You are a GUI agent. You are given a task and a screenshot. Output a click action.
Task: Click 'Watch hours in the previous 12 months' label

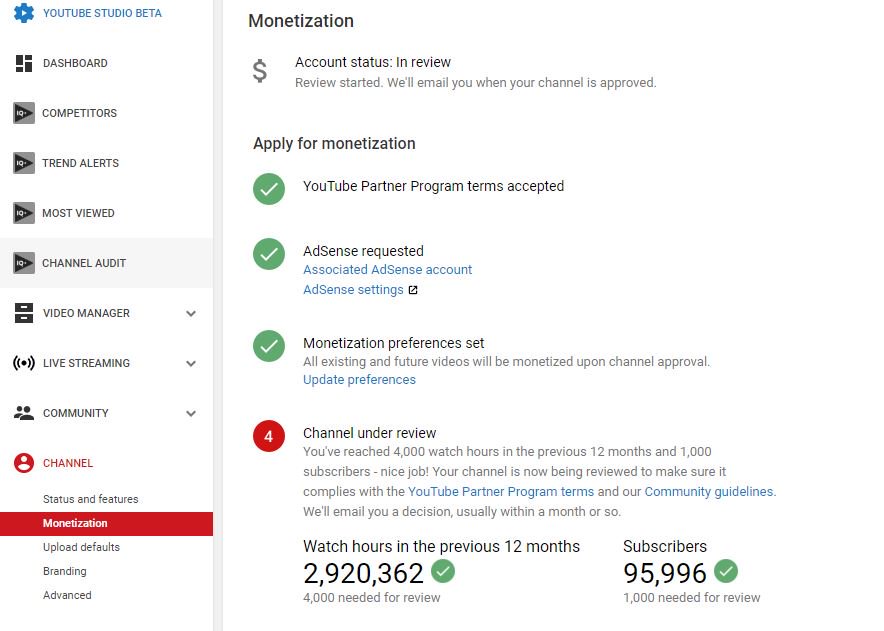pyautogui.click(x=441, y=546)
